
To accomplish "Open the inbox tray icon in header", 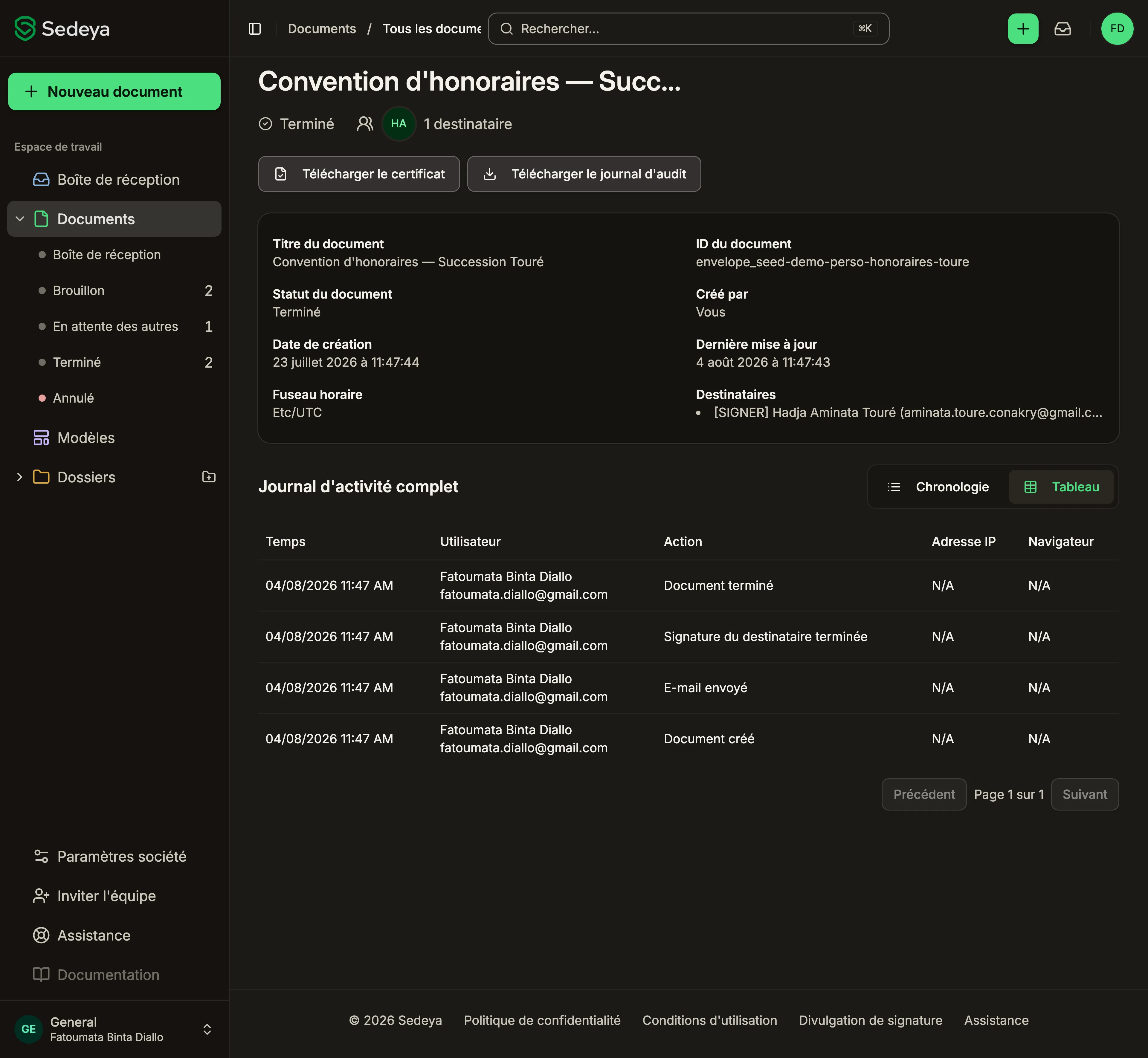I will (1062, 29).
